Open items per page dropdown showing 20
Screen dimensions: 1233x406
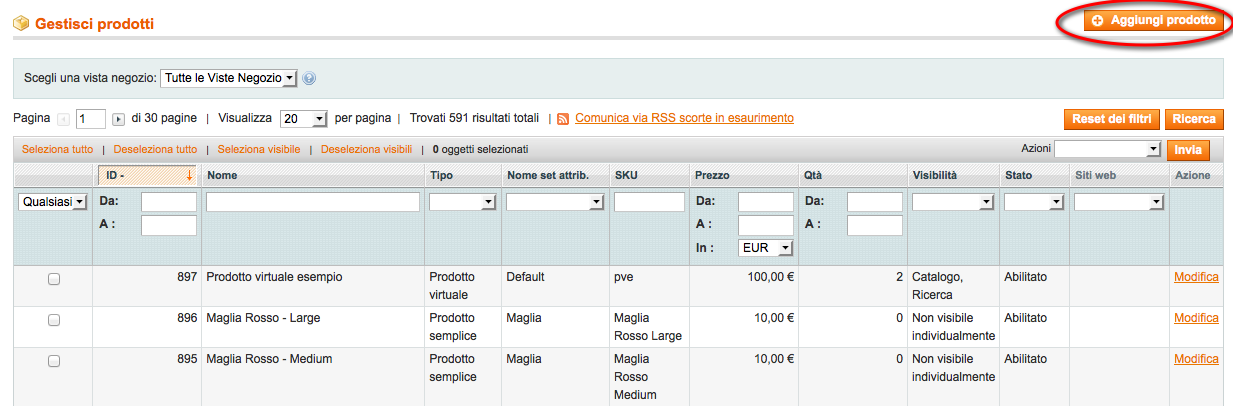(x=304, y=119)
